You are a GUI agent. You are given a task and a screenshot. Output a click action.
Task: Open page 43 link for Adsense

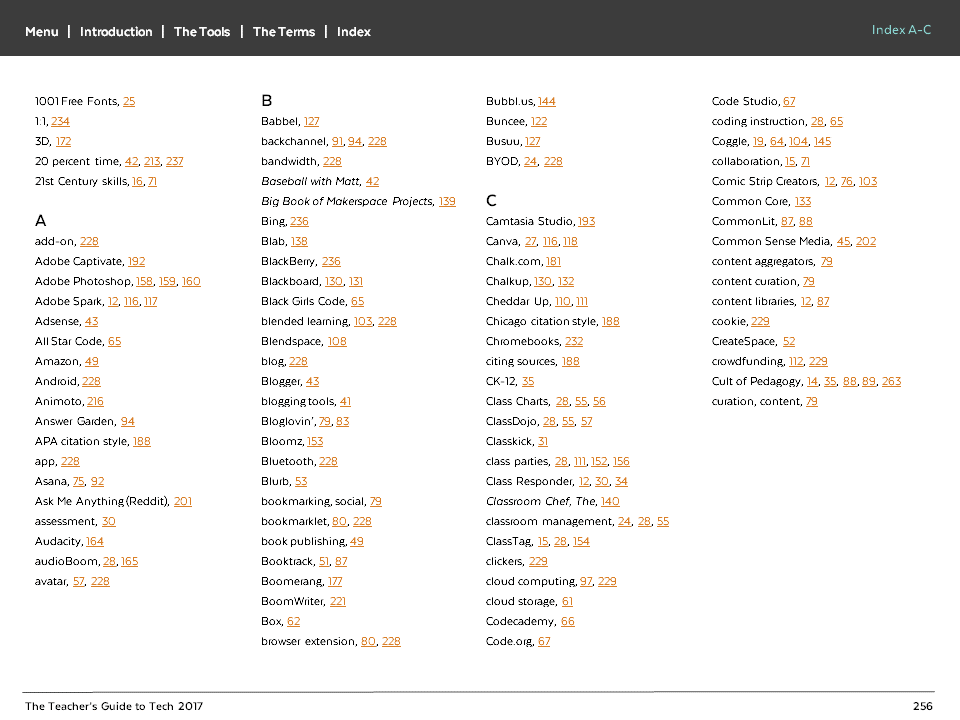tap(91, 321)
